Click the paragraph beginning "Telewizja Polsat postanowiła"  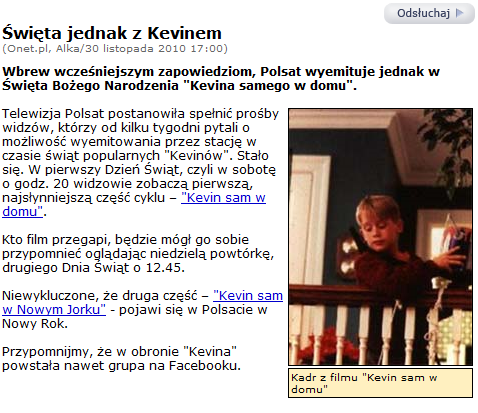click(141, 163)
